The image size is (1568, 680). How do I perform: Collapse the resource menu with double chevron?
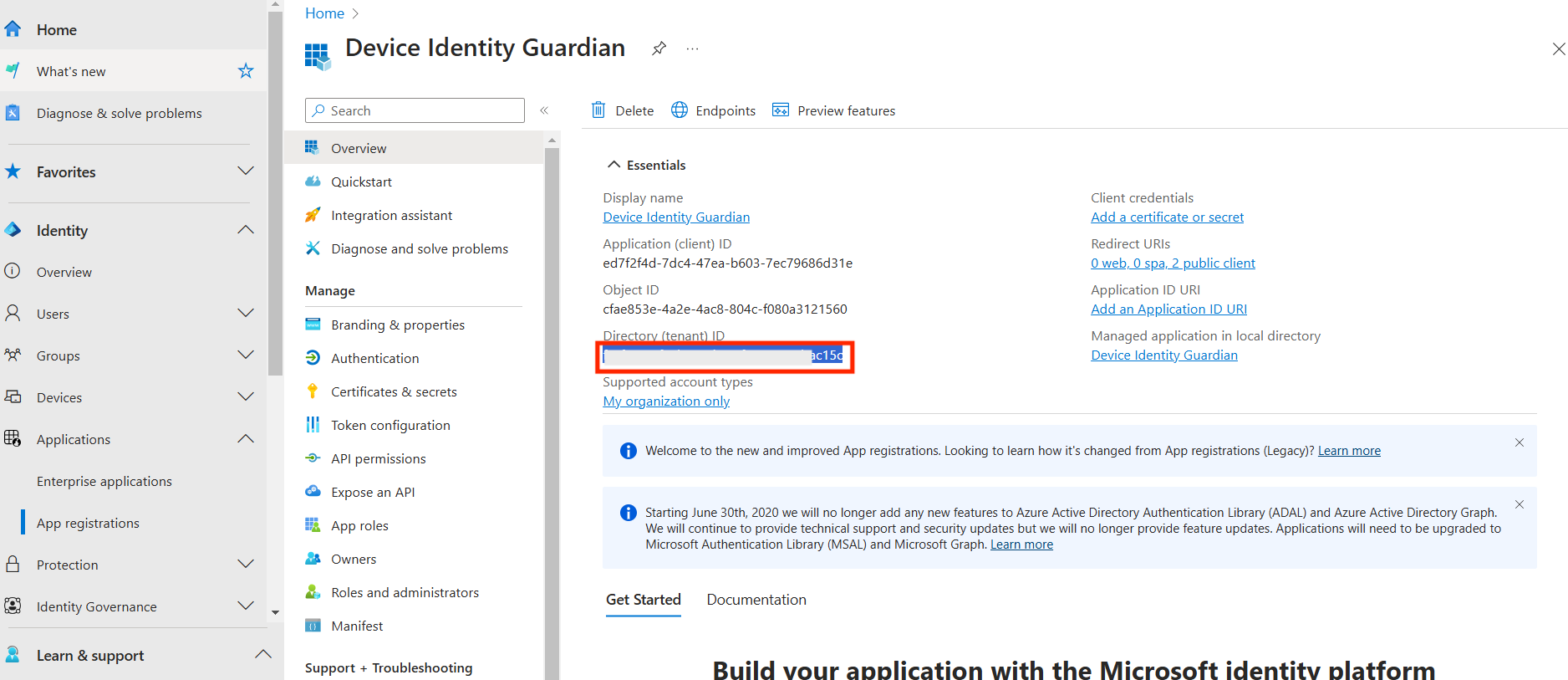coord(544,110)
